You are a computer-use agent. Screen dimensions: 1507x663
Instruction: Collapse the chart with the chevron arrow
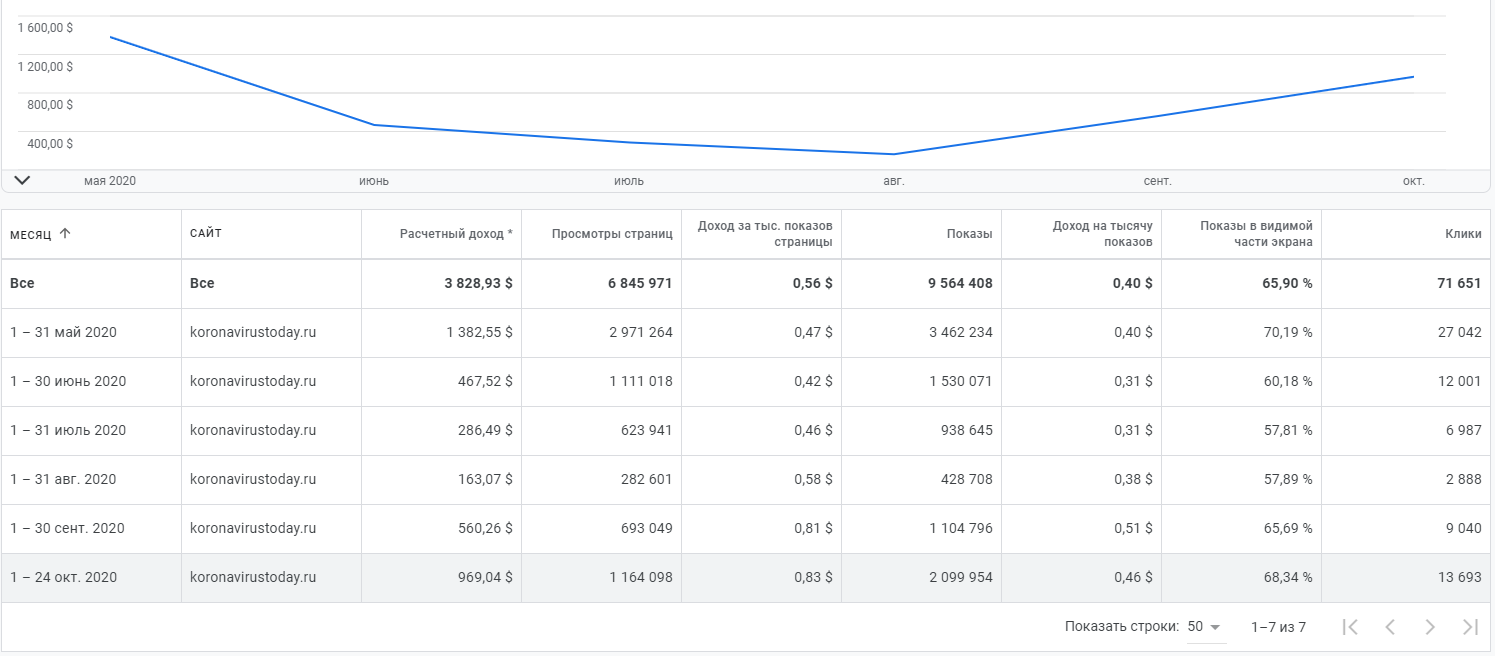click(22, 180)
